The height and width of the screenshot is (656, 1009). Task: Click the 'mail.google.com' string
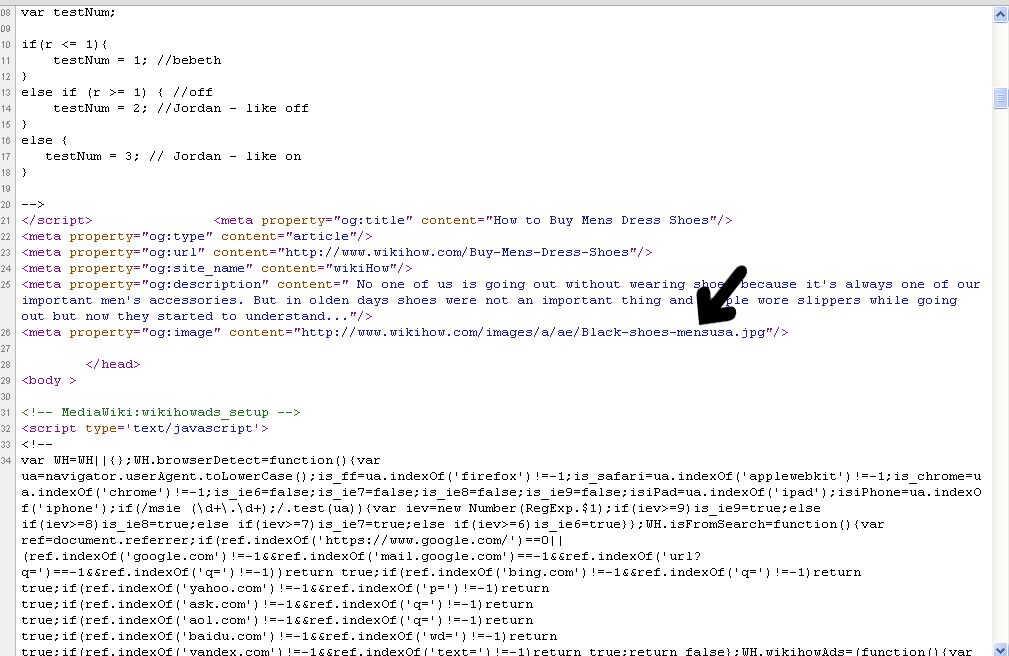(x=441, y=557)
